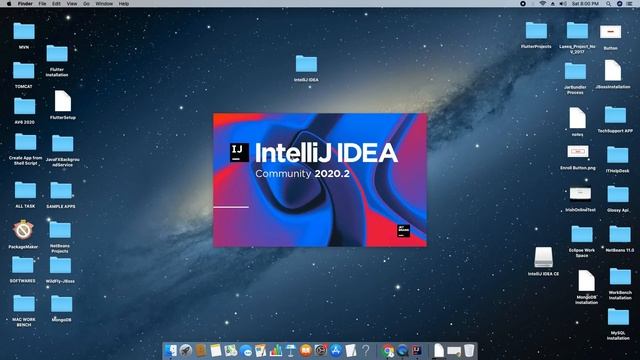640x360 pixels.
Task: Click the Wi-Fi status icon
Action: [x=542, y=4]
